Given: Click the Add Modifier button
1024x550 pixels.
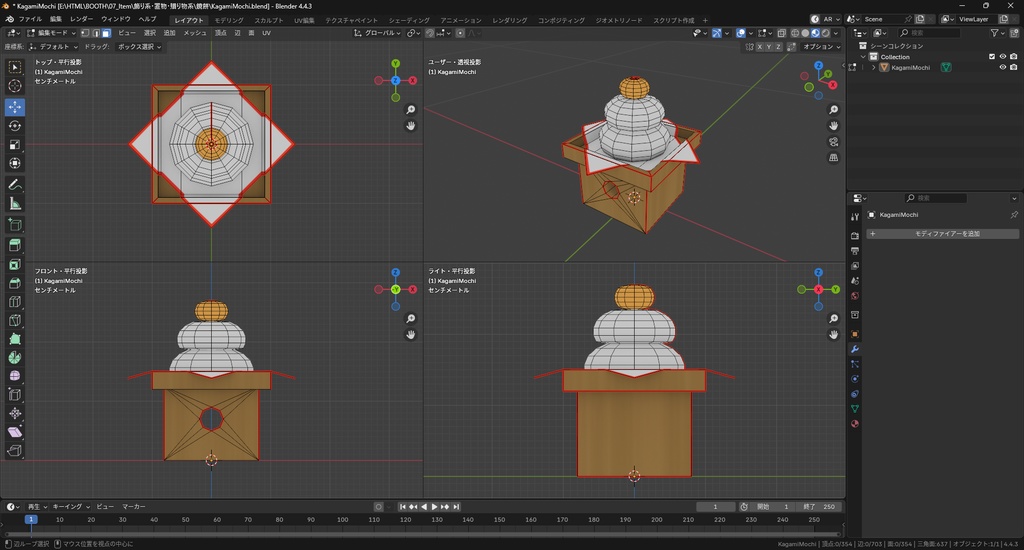Looking at the screenshot, I should 943,234.
